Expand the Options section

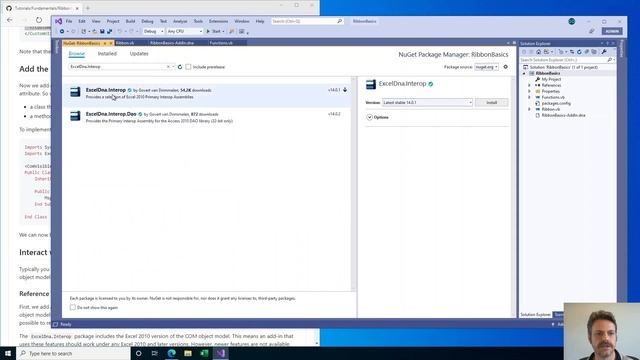point(369,117)
